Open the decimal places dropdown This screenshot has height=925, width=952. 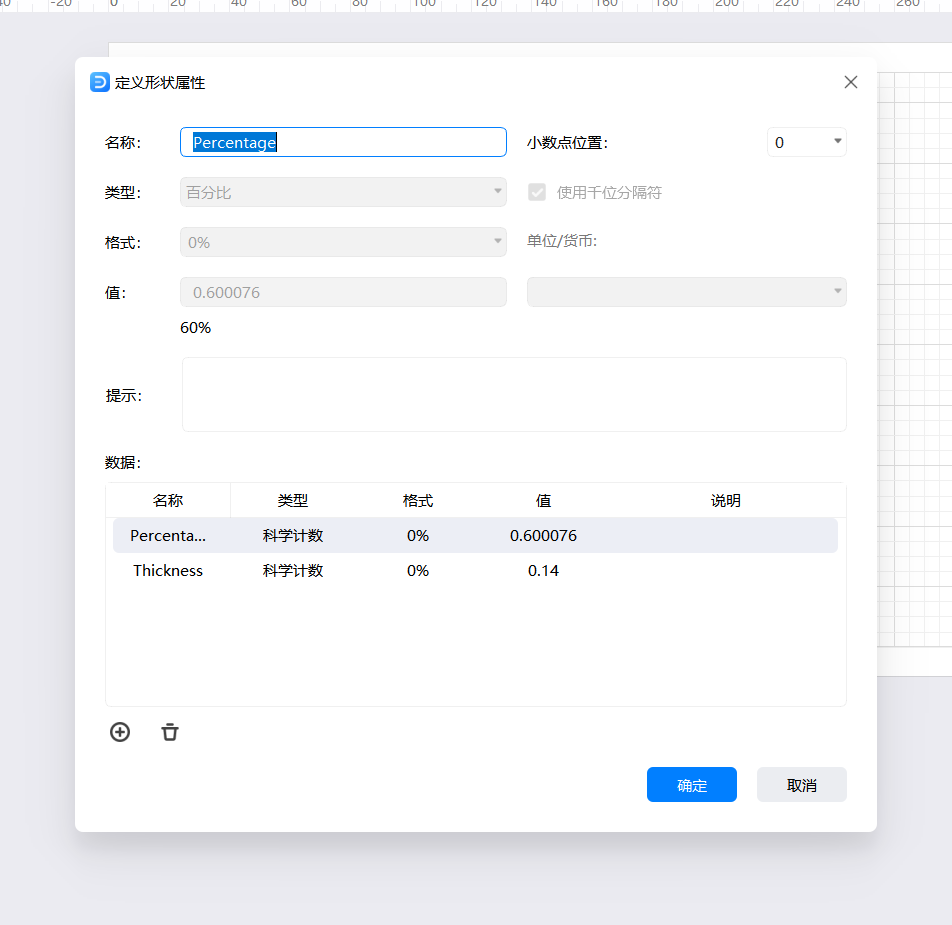coord(806,142)
